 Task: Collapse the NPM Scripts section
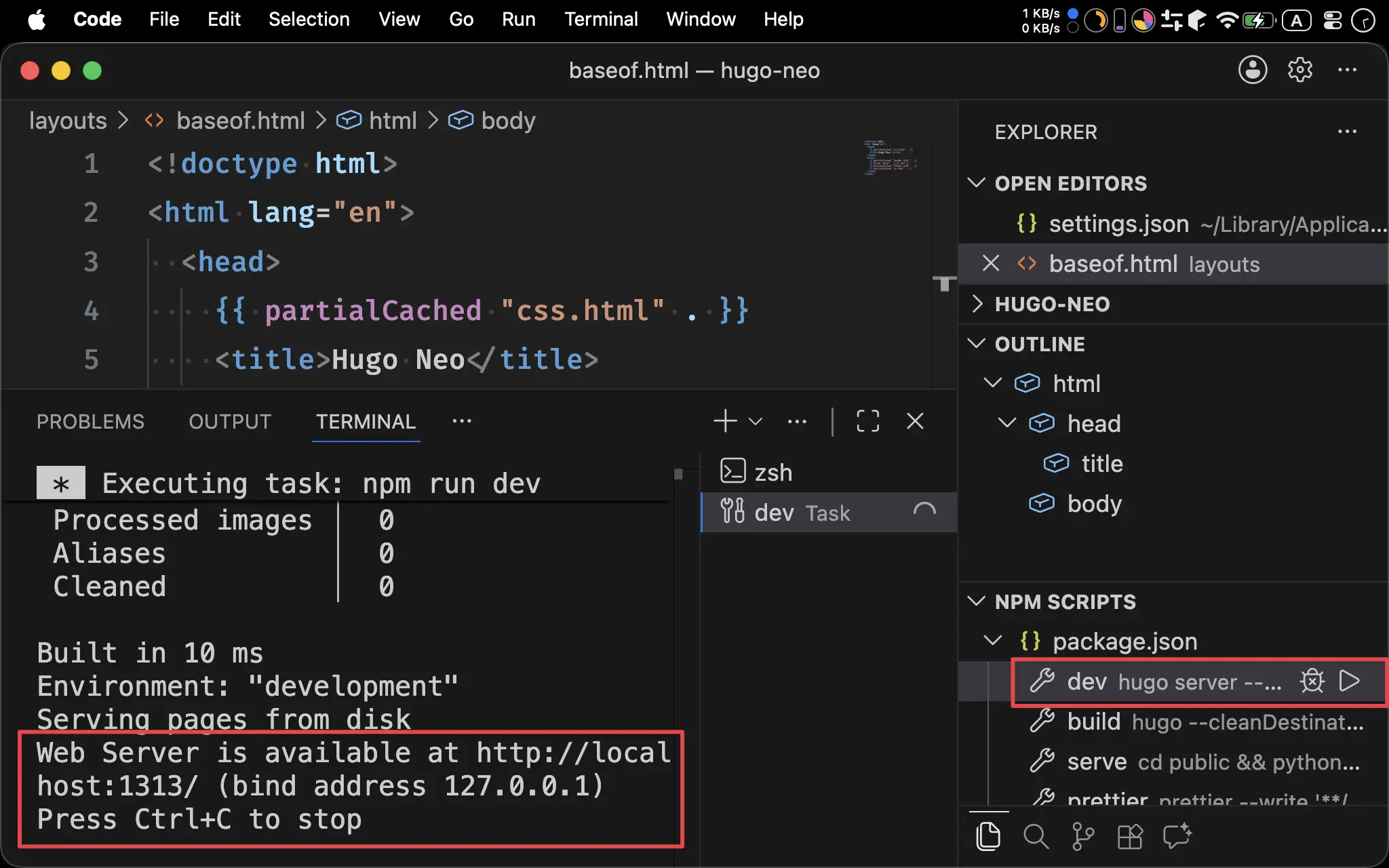coord(976,601)
